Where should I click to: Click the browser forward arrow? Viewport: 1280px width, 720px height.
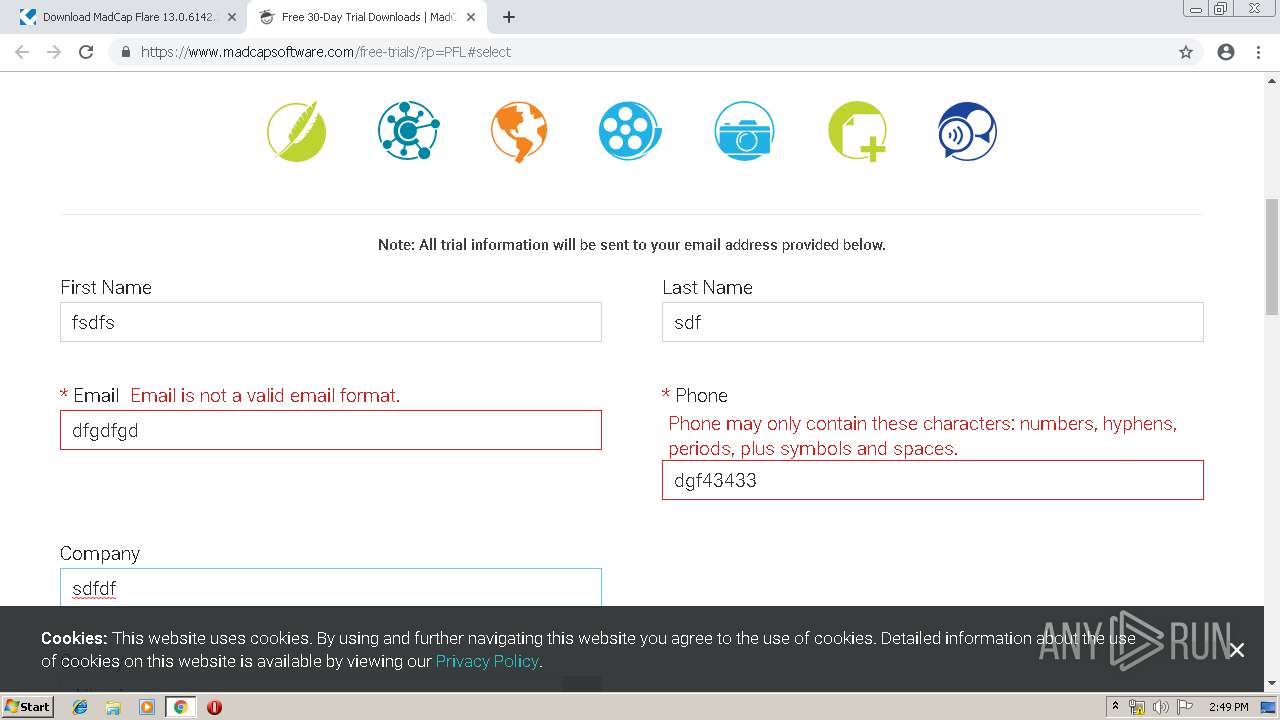pyautogui.click(x=54, y=52)
